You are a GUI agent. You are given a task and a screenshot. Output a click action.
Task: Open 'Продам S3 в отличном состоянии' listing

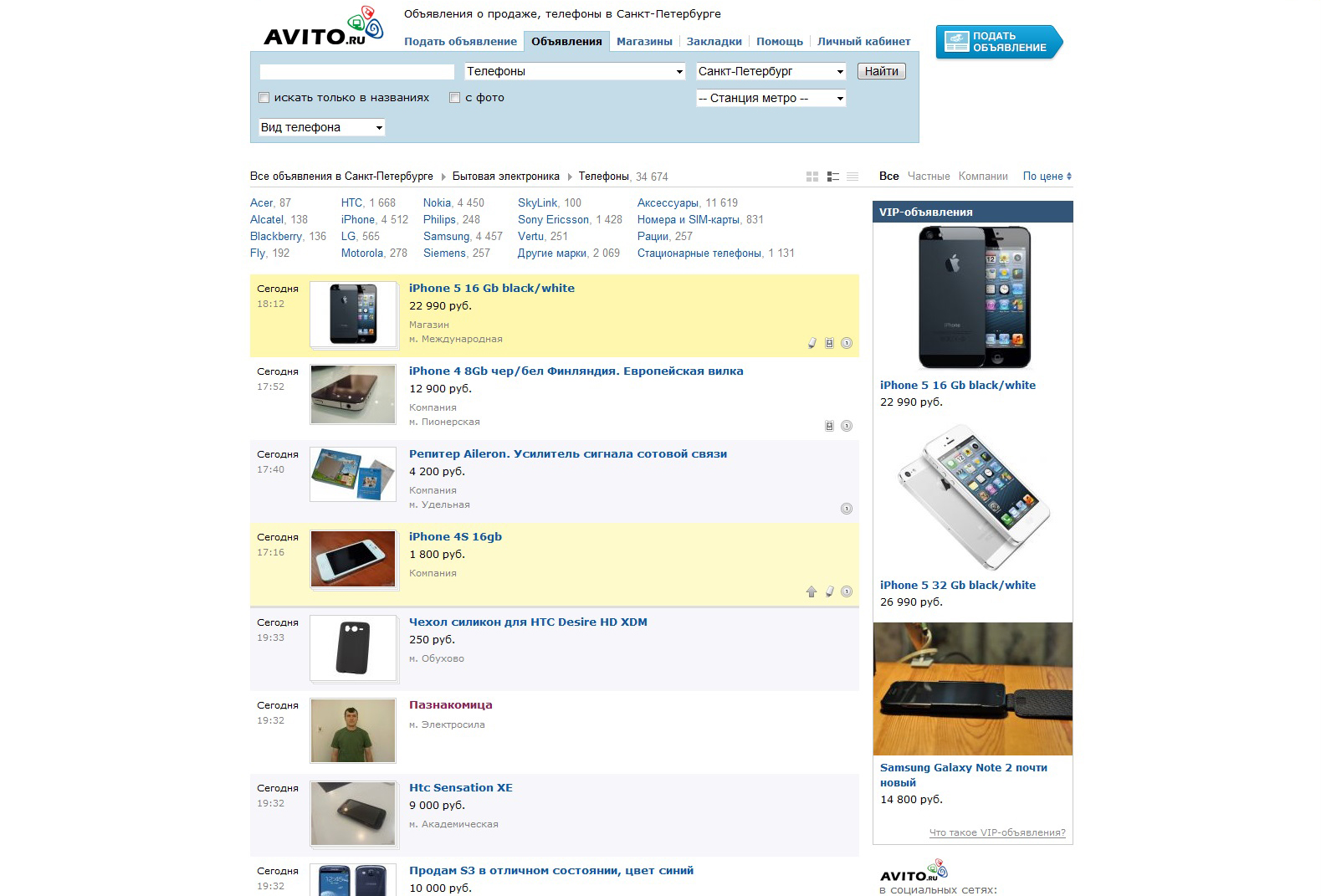551,871
